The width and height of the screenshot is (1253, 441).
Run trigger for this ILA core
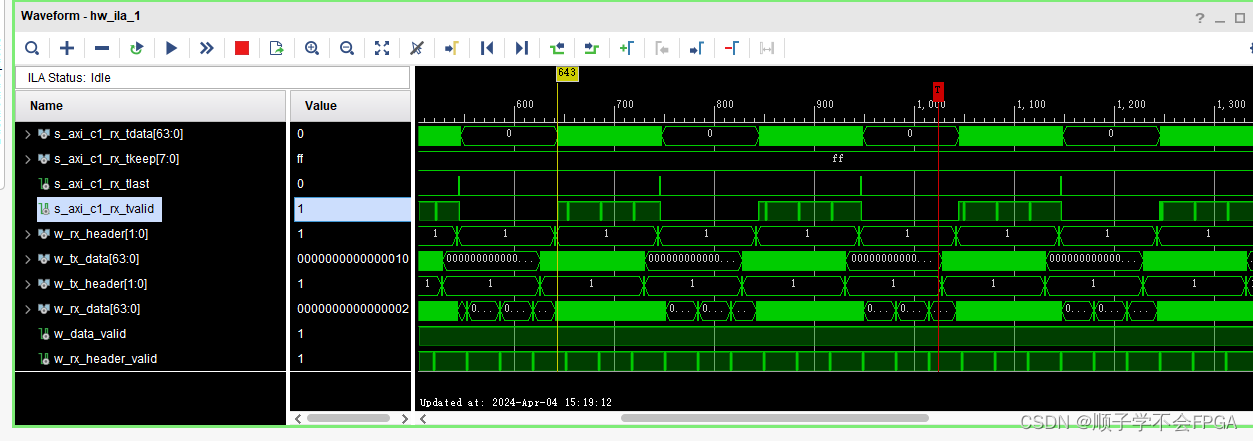(172, 47)
